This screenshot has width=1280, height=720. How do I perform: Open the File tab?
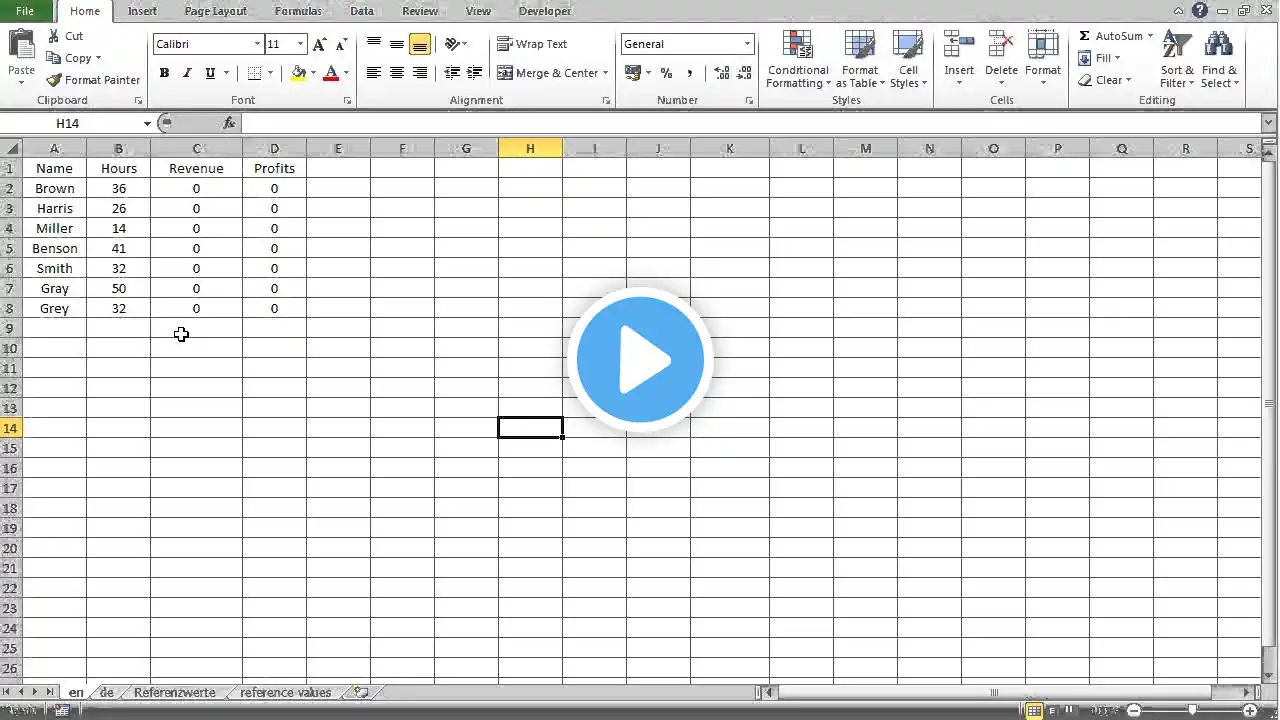[25, 11]
